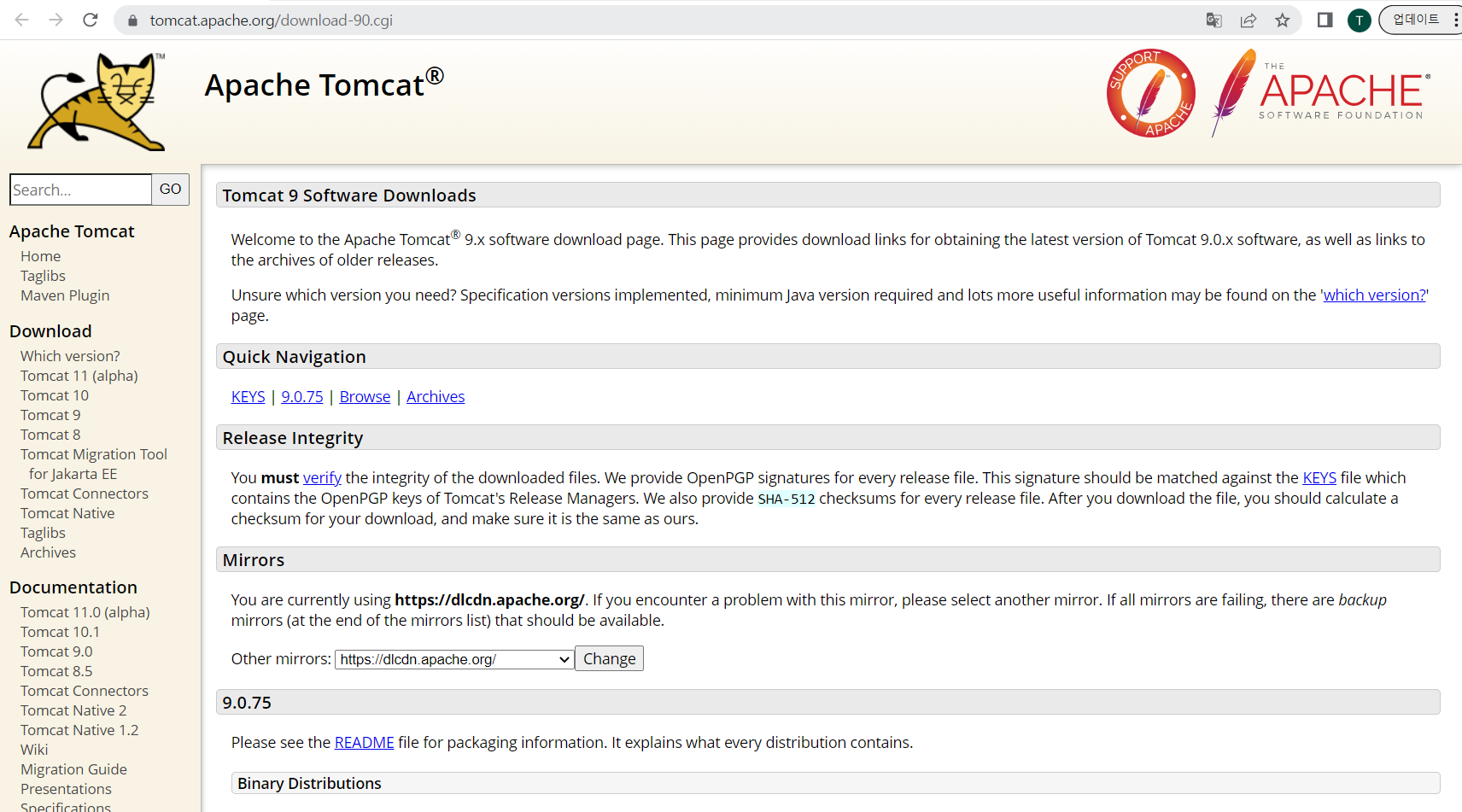Open the Other mirrors dropdown
Viewport: 1462px width, 812px height.
[454, 659]
